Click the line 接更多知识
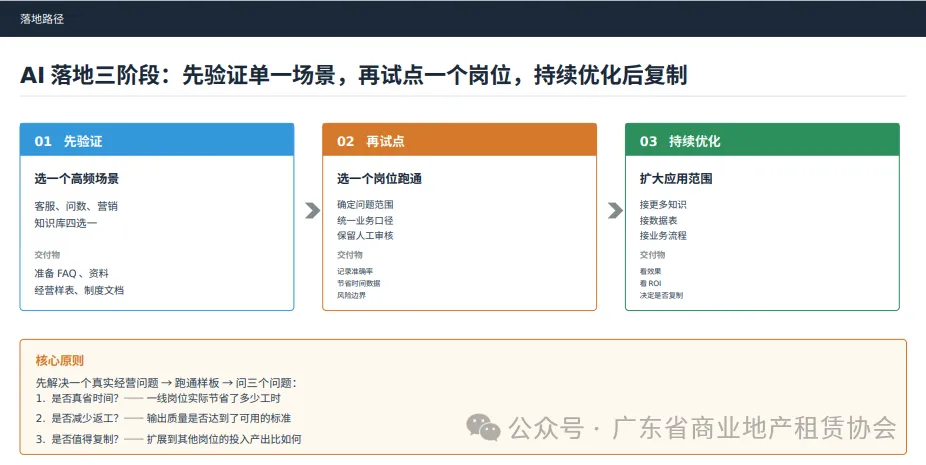926x465 pixels. pyautogui.click(x=663, y=204)
